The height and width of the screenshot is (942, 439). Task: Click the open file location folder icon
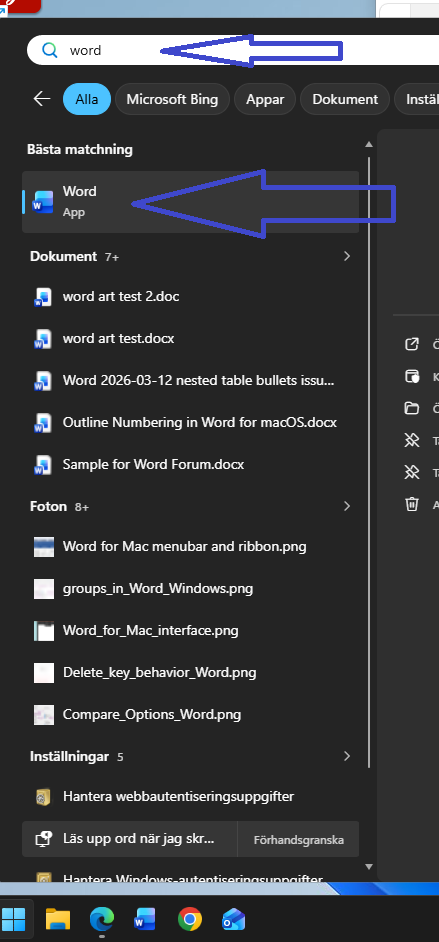[411, 409]
